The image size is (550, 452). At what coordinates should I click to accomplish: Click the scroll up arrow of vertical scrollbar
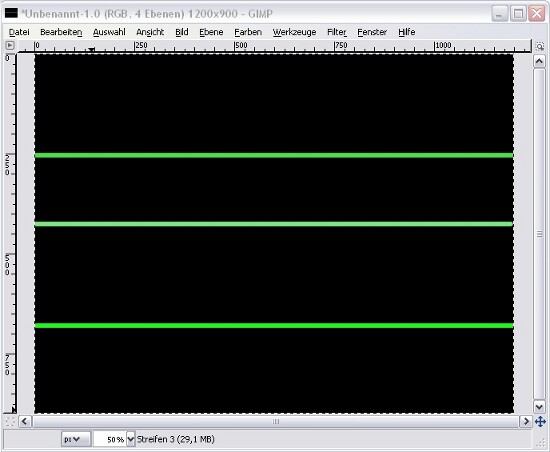tap(539, 62)
